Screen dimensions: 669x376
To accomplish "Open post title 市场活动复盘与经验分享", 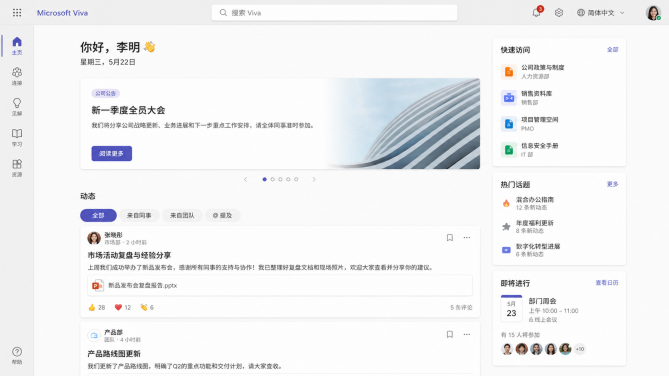I will 129,255.
